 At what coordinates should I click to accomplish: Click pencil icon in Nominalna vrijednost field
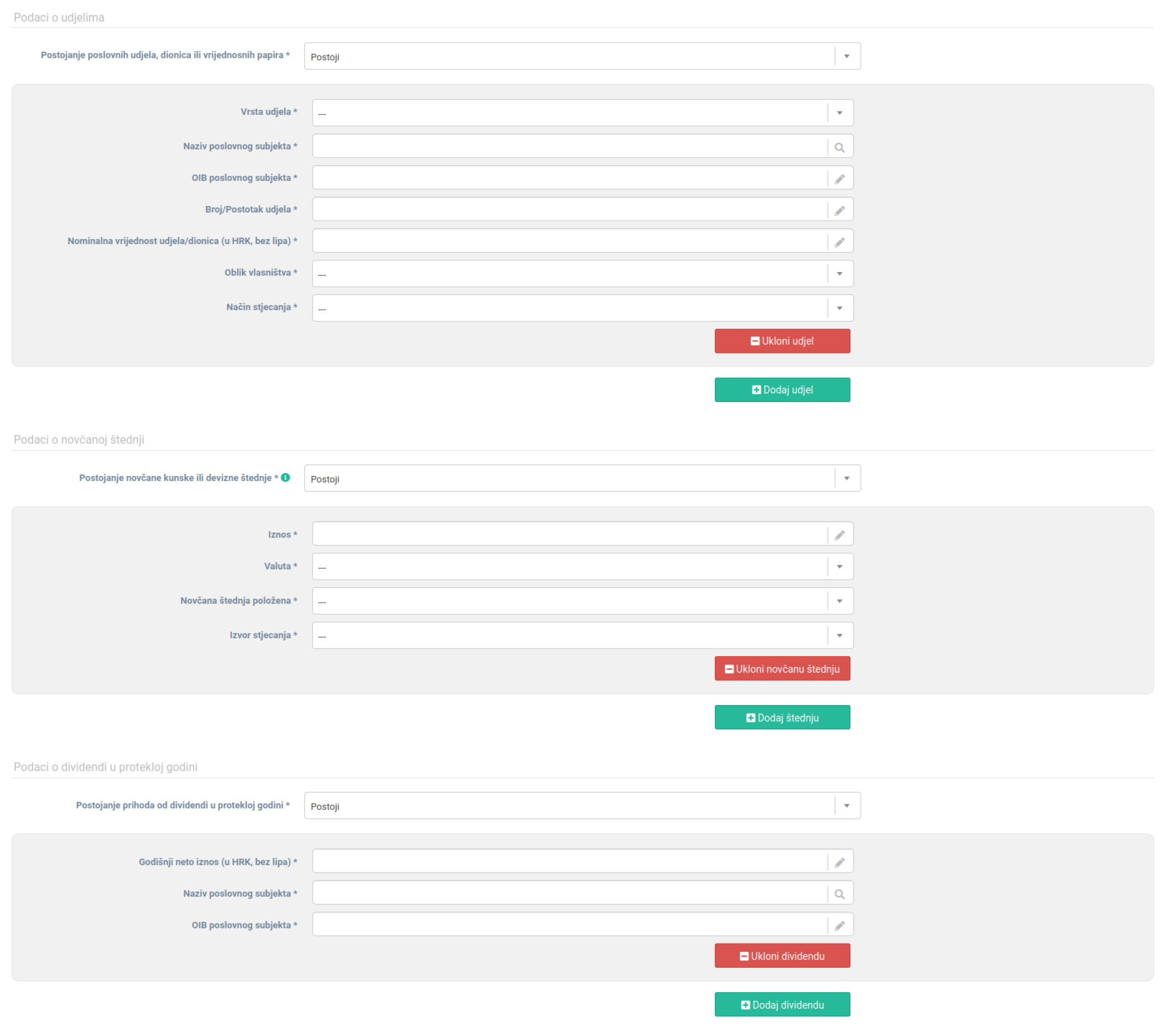(x=839, y=242)
